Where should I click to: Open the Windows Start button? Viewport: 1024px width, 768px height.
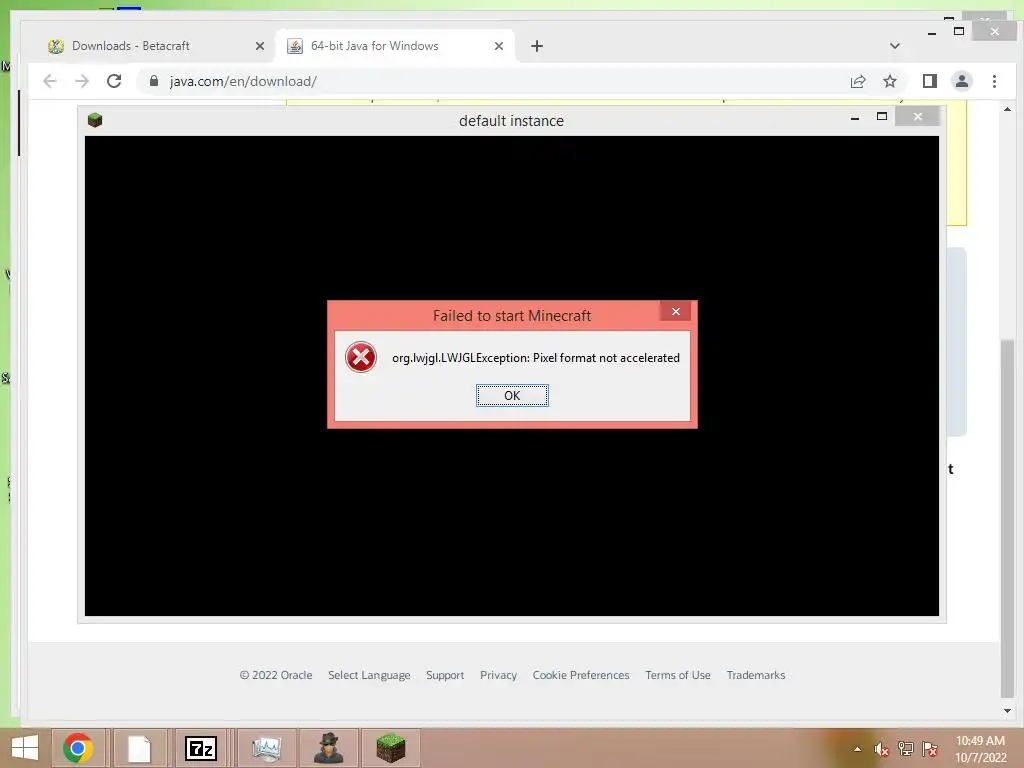tap(25, 748)
